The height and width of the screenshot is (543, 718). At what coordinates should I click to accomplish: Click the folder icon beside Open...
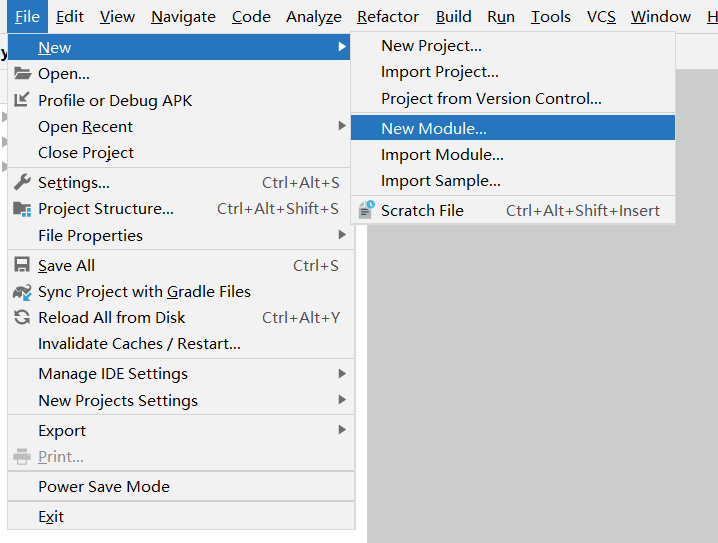tap(22, 73)
